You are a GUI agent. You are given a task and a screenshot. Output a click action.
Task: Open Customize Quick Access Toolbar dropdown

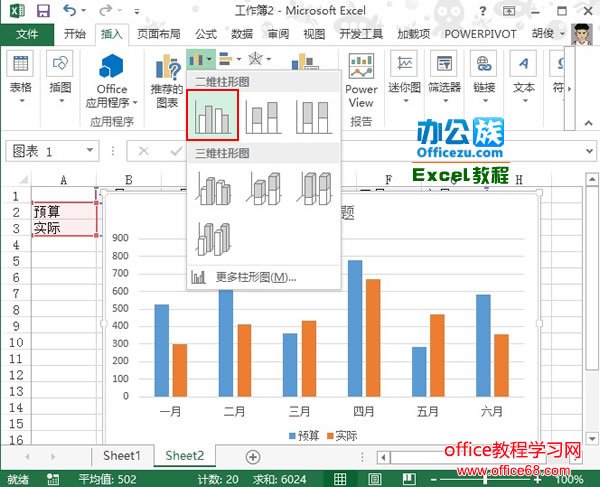(x=137, y=11)
